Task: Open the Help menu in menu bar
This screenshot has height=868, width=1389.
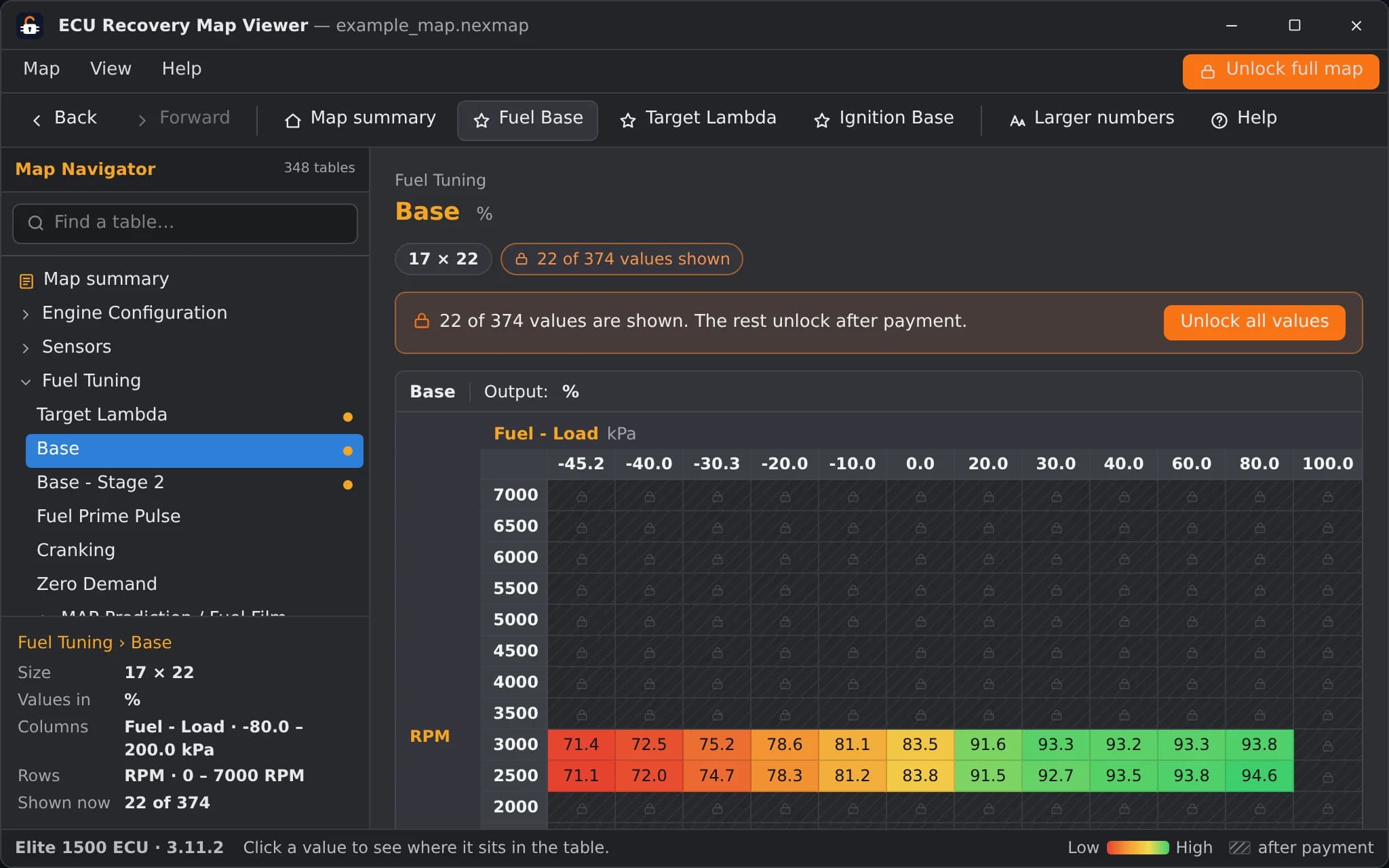Action: [x=181, y=69]
